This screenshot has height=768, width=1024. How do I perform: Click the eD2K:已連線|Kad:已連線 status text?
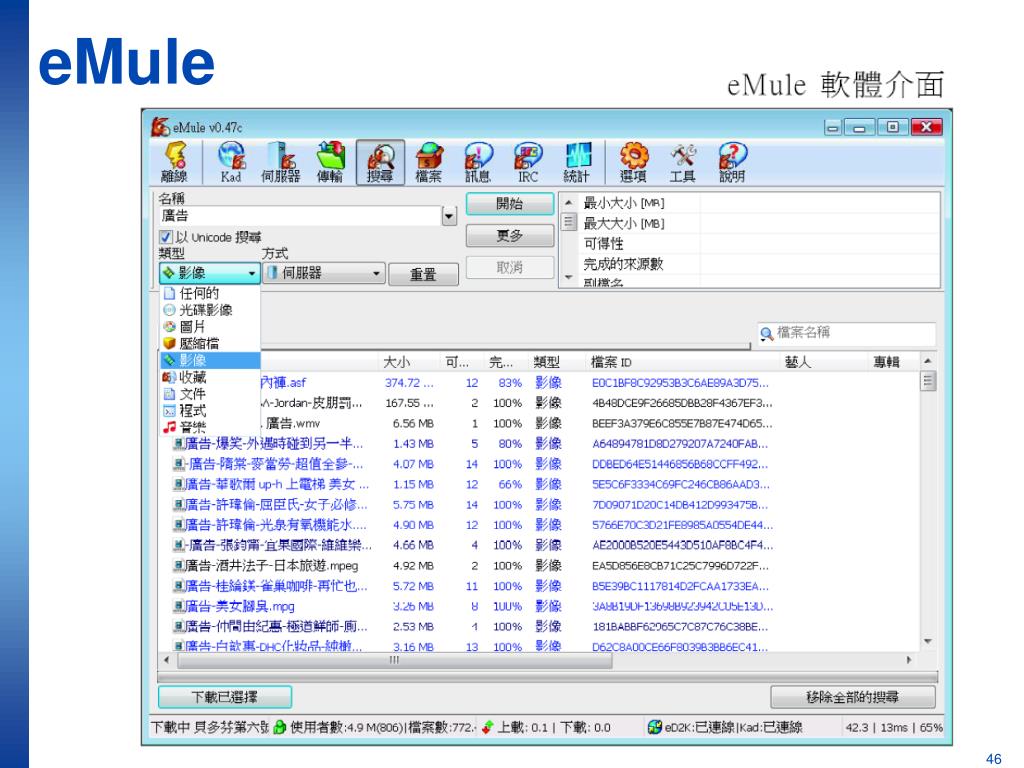(733, 727)
